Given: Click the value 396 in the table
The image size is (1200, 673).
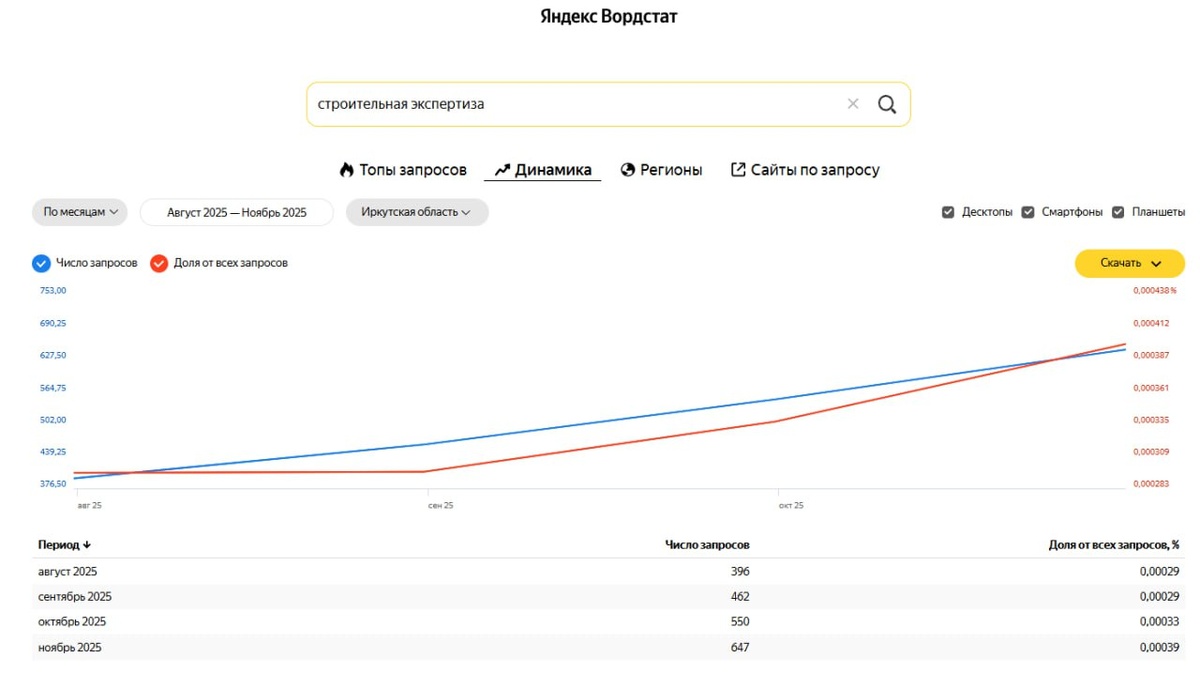Looking at the screenshot, I should coord(739,572).
